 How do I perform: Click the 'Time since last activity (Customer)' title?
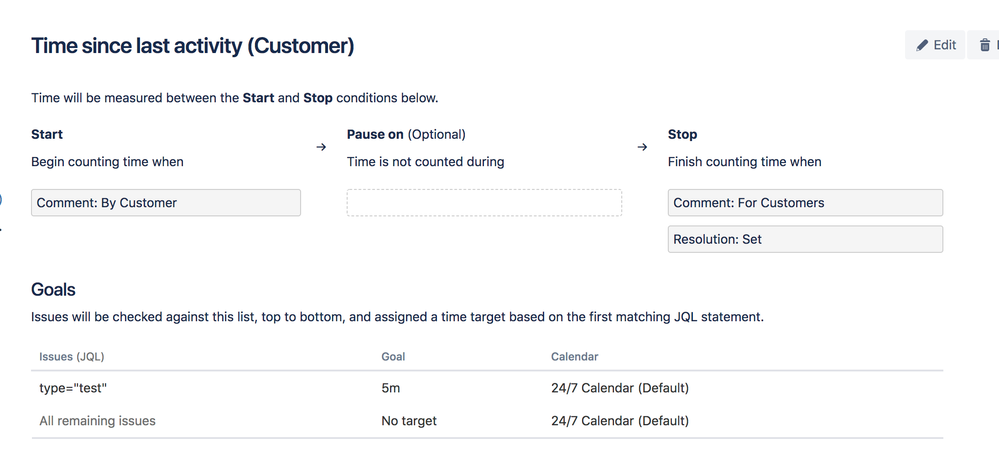point(192,46)
